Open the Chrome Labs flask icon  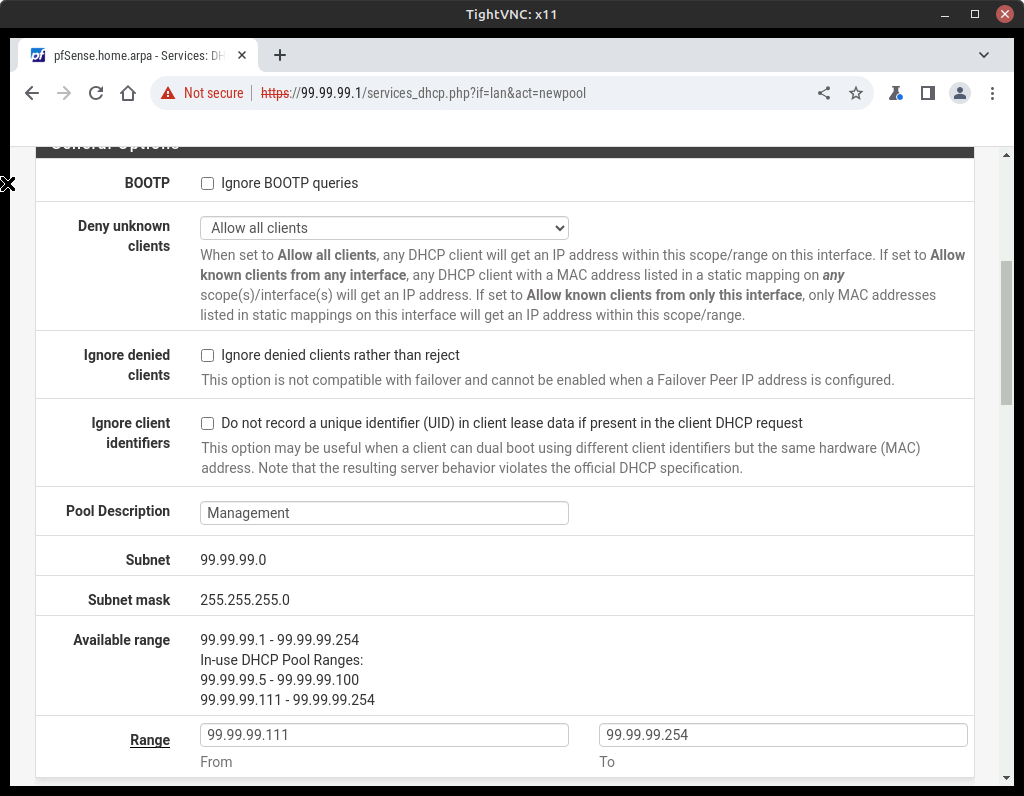coord(895,93)
